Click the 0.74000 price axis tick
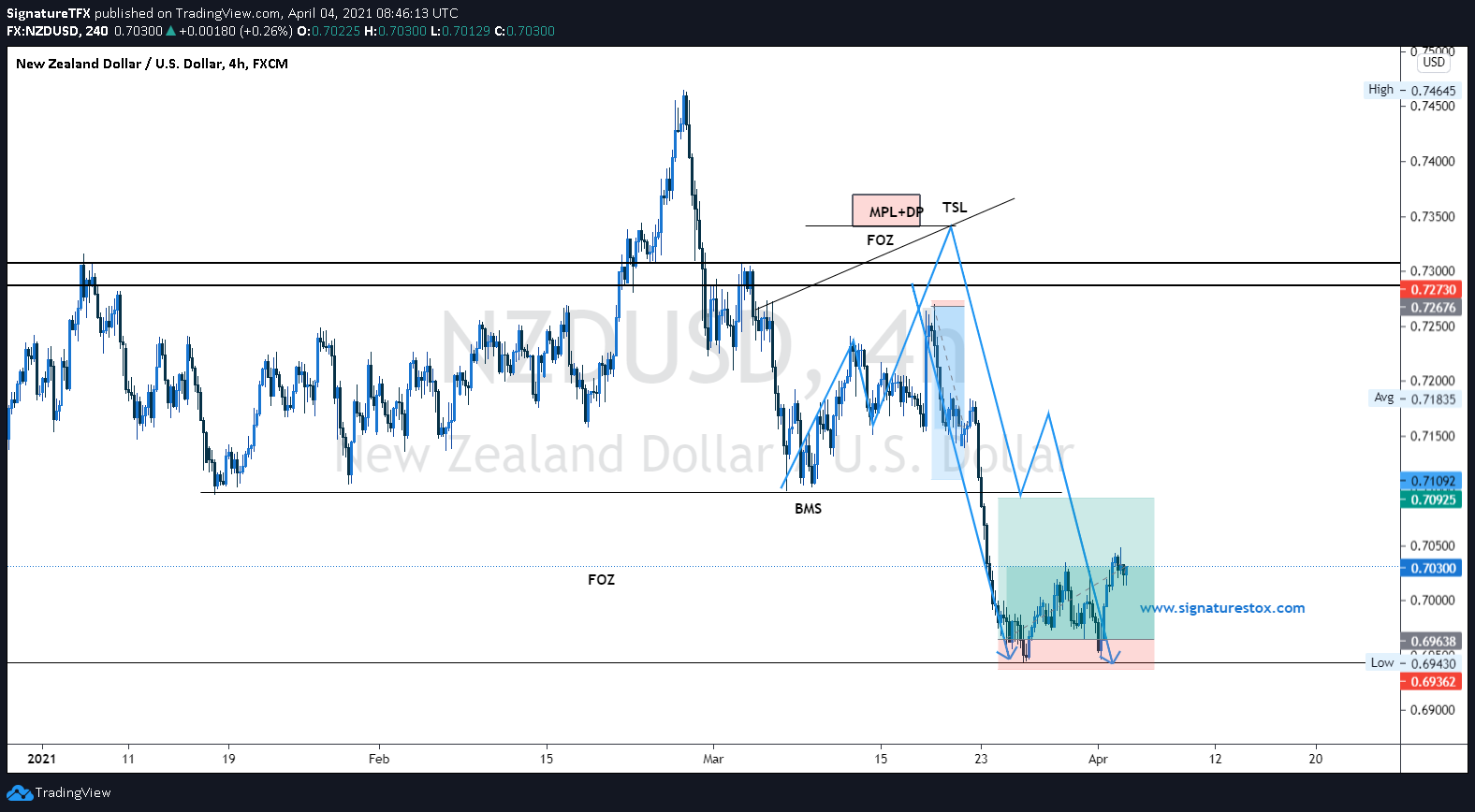Screen dimensions: 1475x812 [x=1433, y=162]
